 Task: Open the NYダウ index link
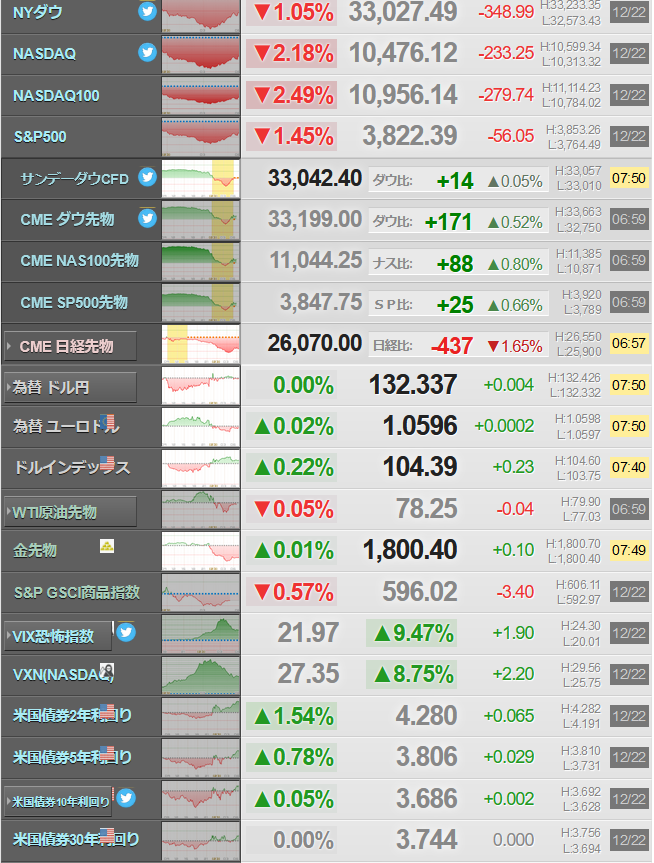click(37, 12)
